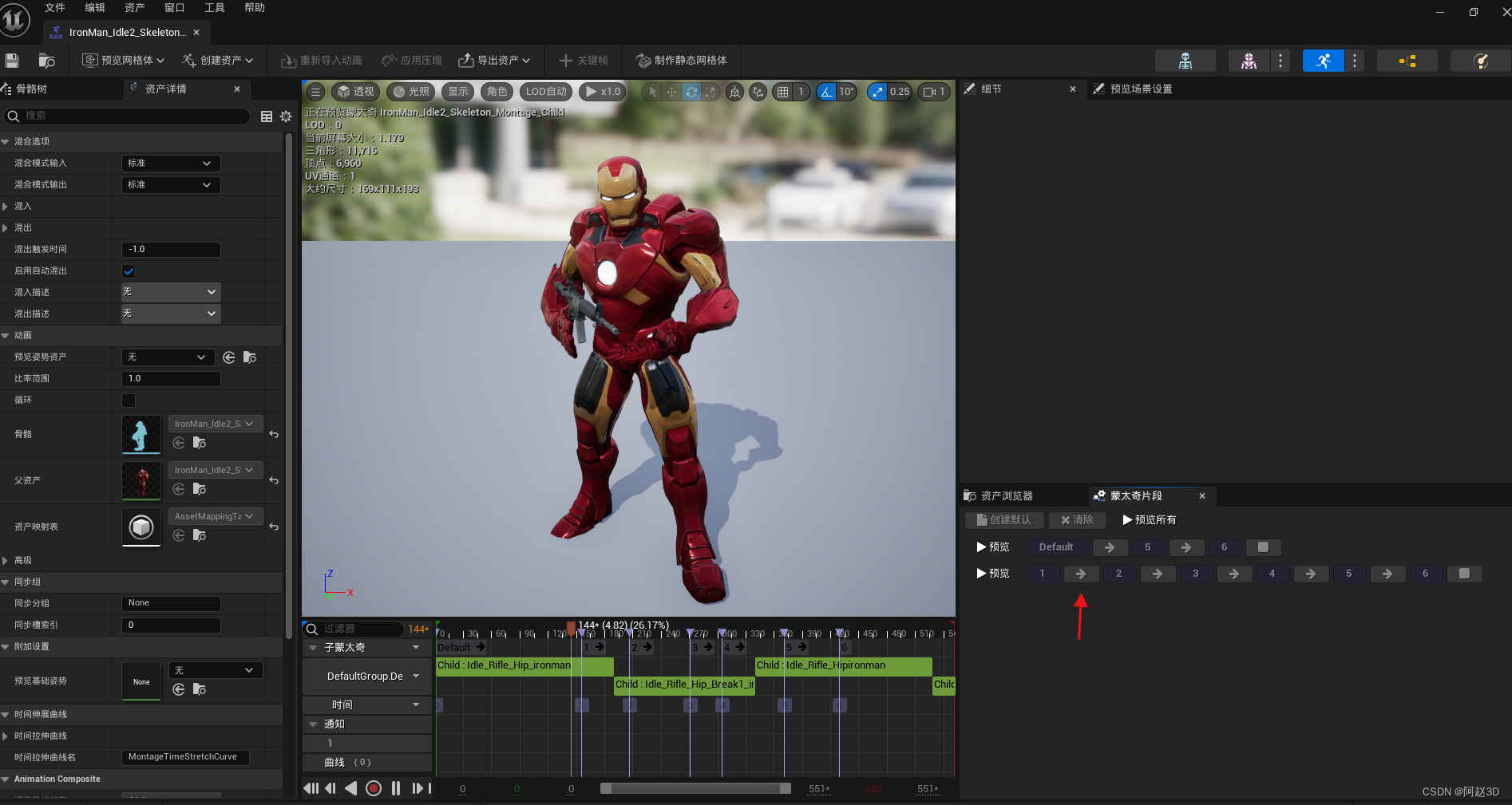Activate the Animation editor mode

point(1323,61)
